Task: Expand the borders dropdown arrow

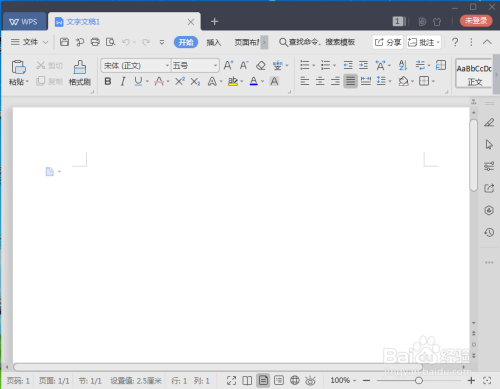Action: tap(433, 81)
